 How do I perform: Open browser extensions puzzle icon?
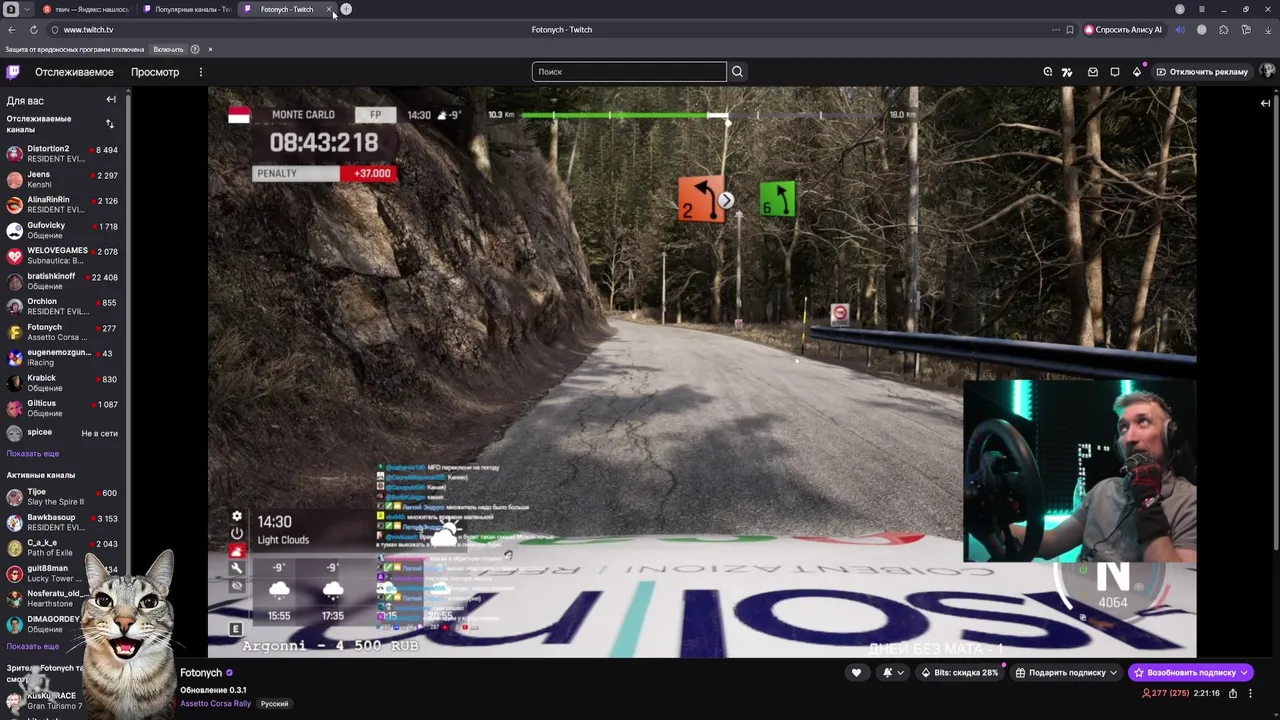(1223, 30)
